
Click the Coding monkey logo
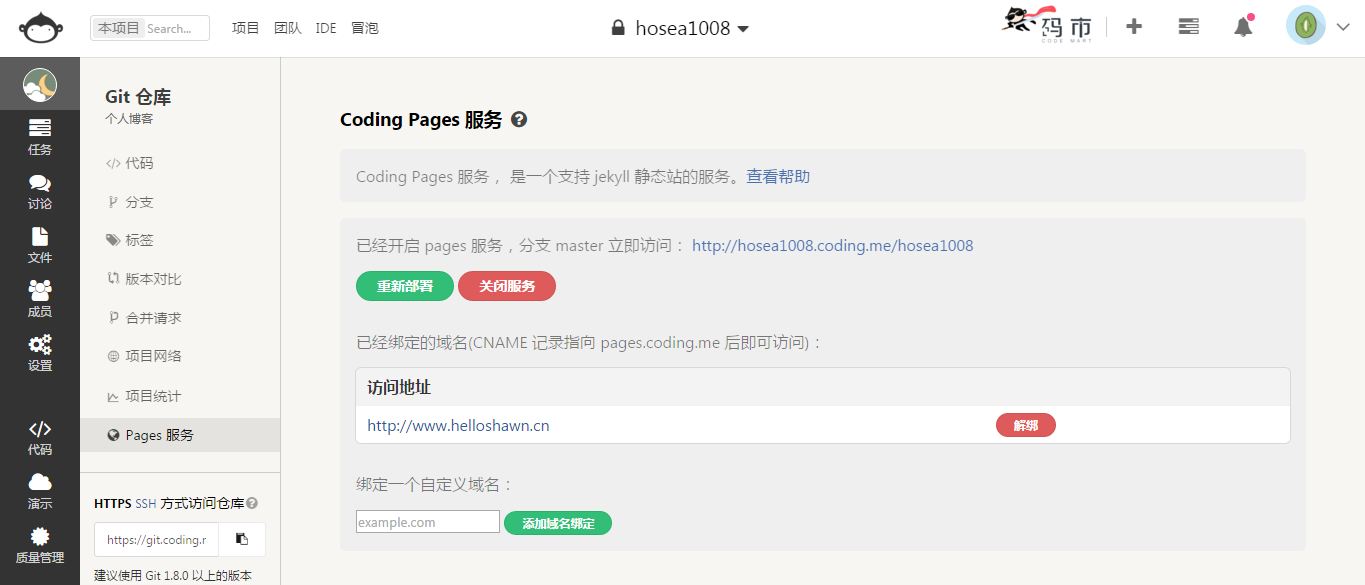coord(40,28)
